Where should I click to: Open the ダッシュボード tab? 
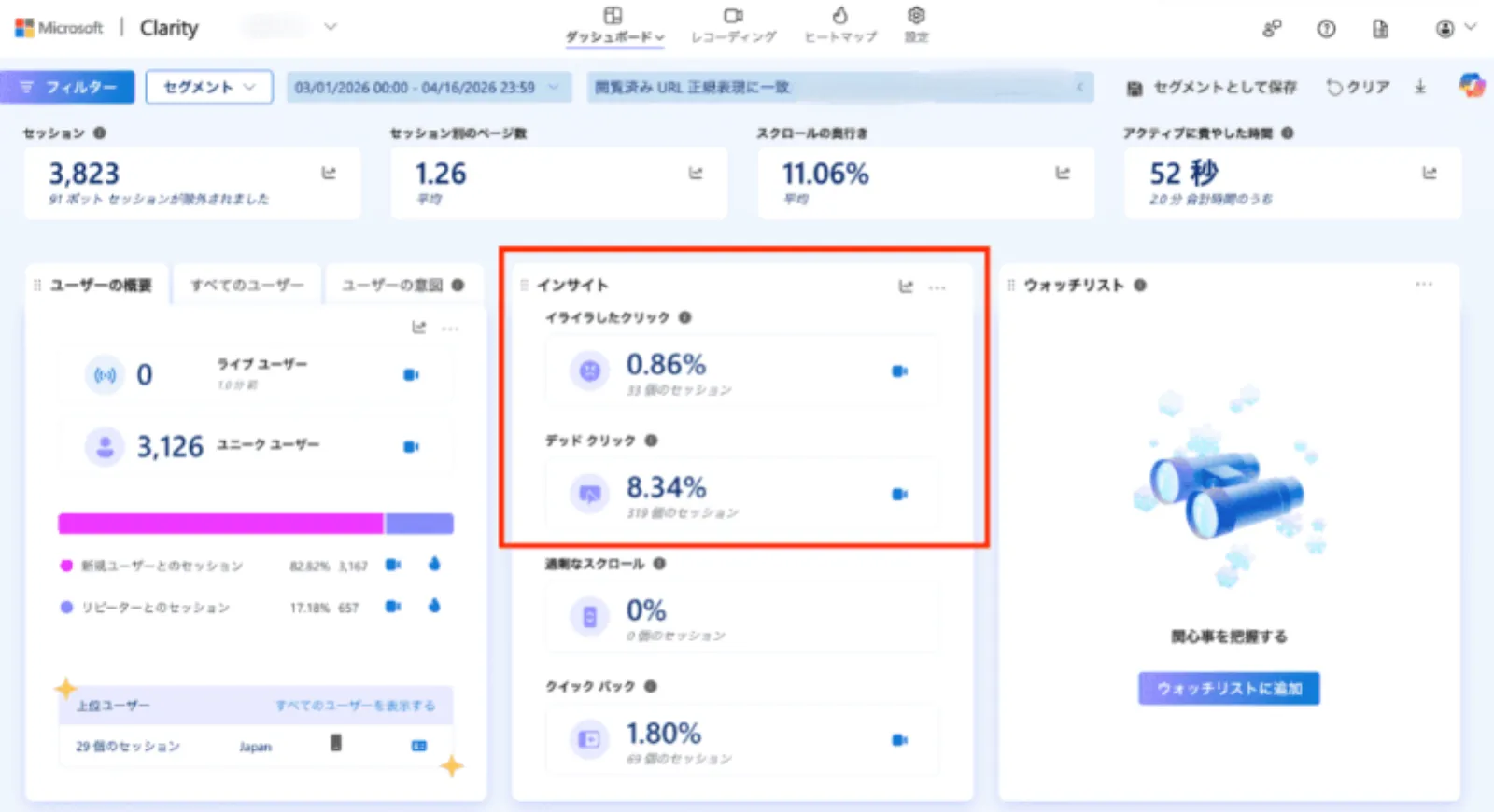tap(613, 26)
